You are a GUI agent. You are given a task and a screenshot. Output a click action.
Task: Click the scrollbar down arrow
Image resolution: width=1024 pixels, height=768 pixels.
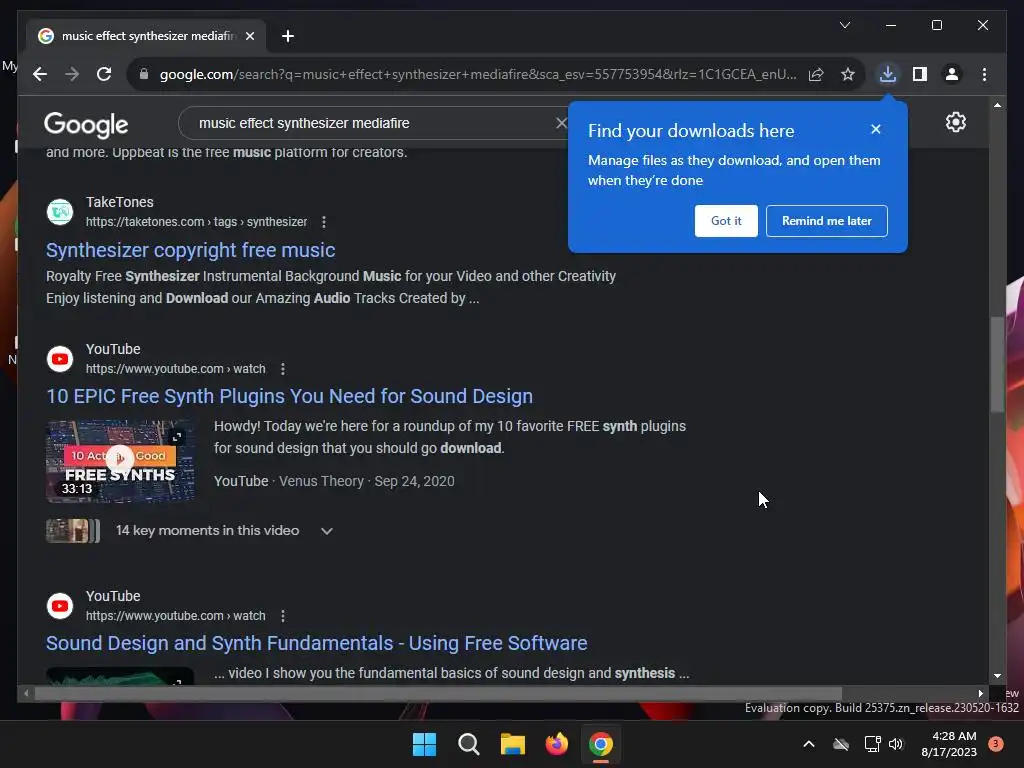point(997,676)
